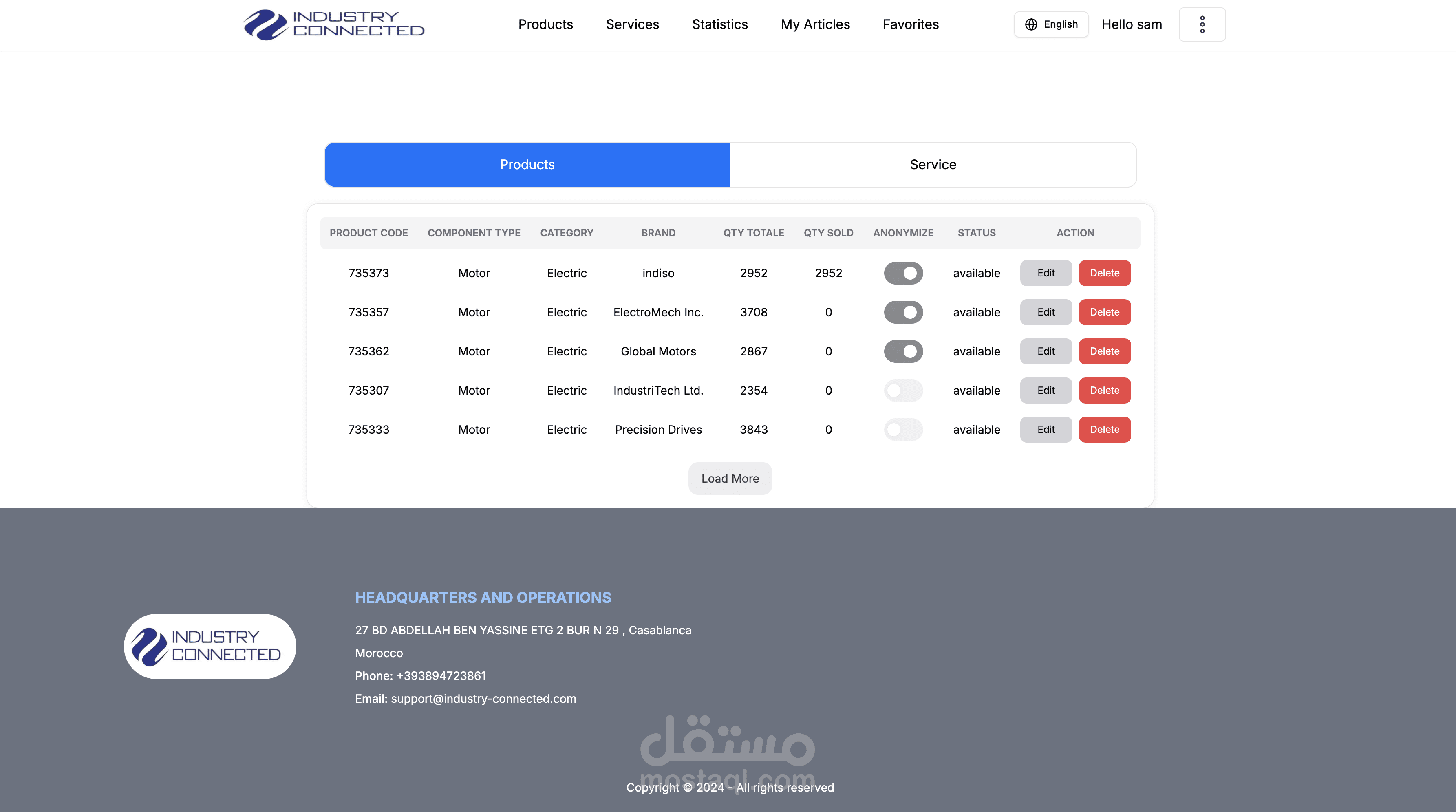This screenshot has width=1456, height=812.
Task: Toggle anonymize for ElectroMech Inc. row
Action: click(903, 312)
